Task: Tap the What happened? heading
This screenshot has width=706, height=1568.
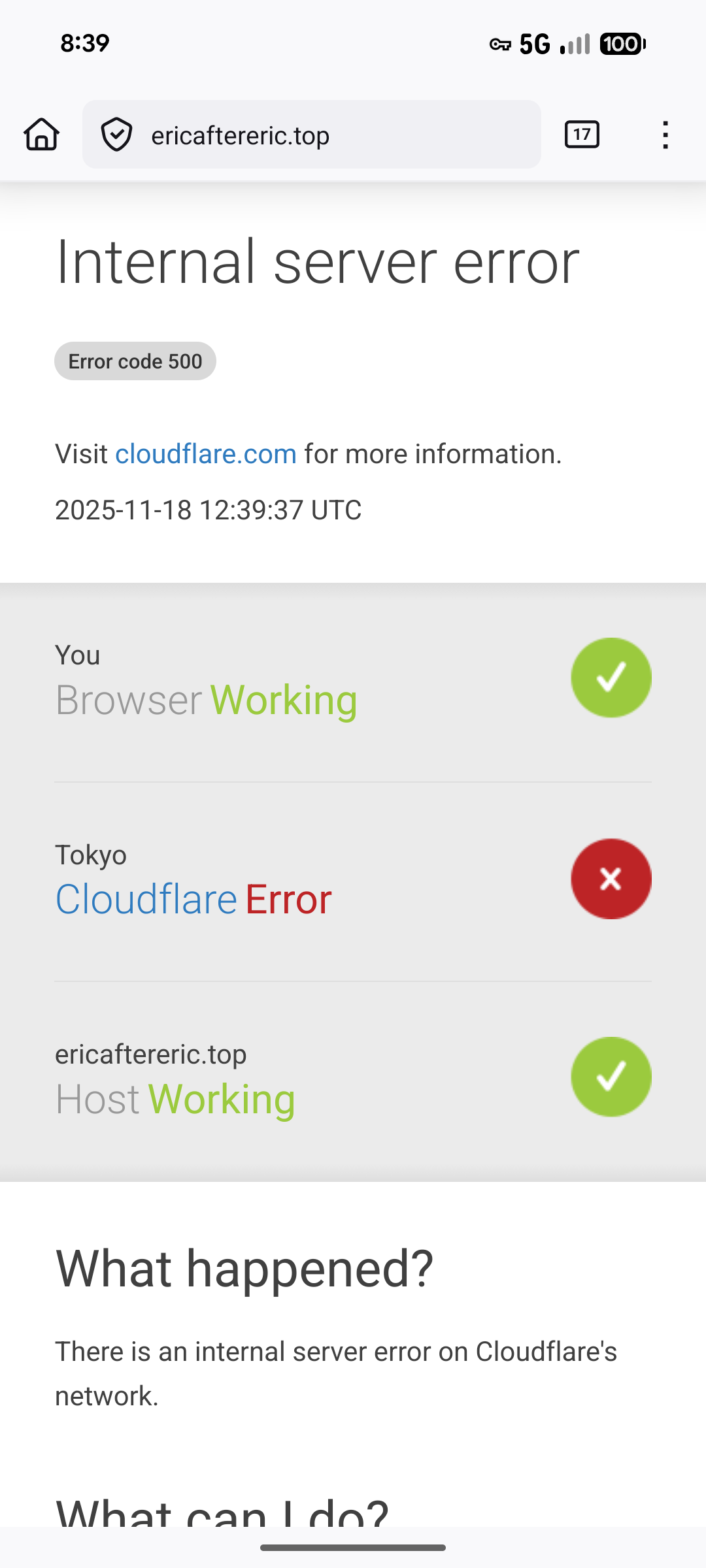Action: [x=244, y=1268]
